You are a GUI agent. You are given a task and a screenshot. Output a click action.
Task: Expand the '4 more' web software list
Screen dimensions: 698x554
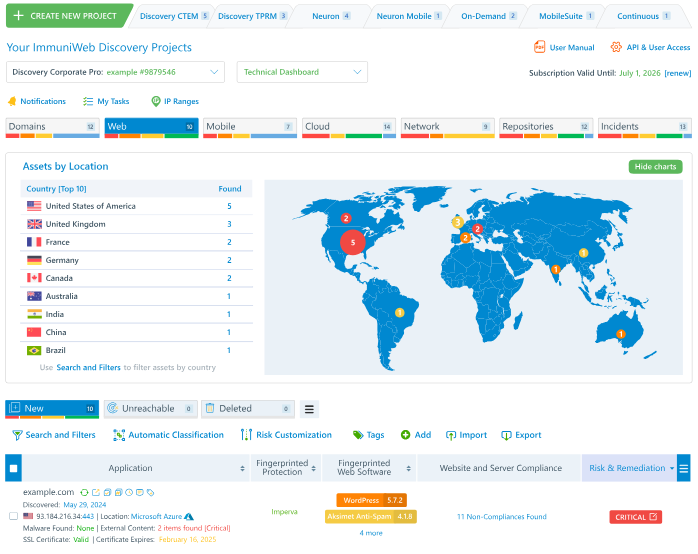point(371,533)
